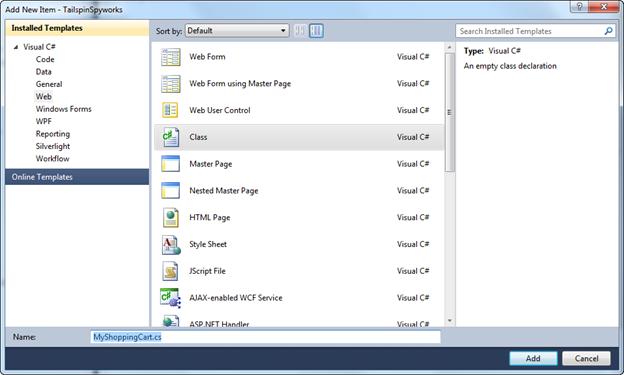Screen dimensions: 624x375
Task: Click 'Visual C#' in the Class row
Action: click(x=413, y=137)
